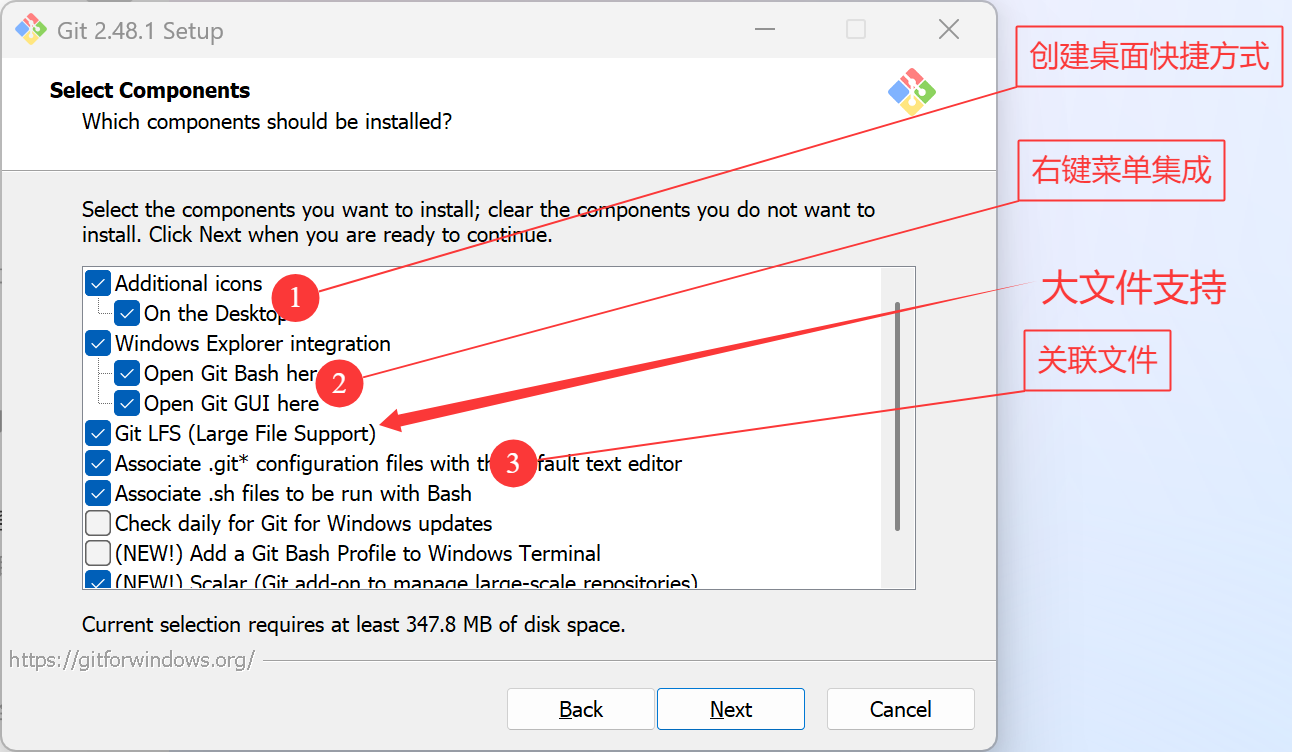Image resolution: width=1292 pixels, height=752 pixels.
Task: Uncheck Open Git Bash here option
Action: coord(127,374)
